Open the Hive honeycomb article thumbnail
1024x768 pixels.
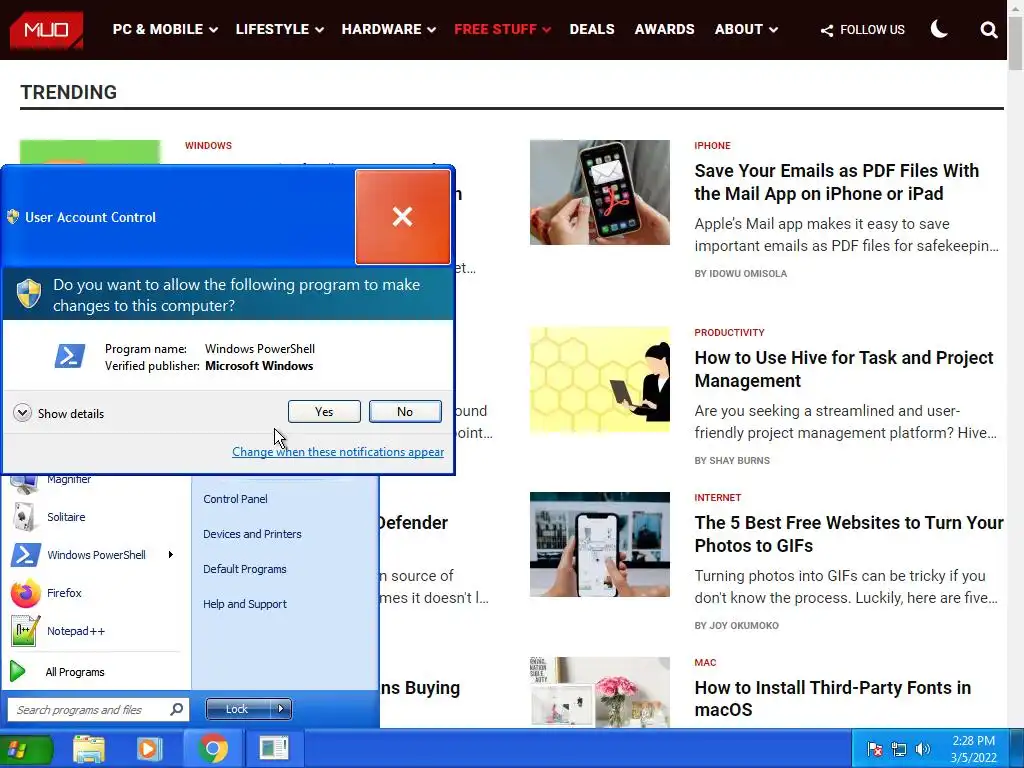point(600,379)
